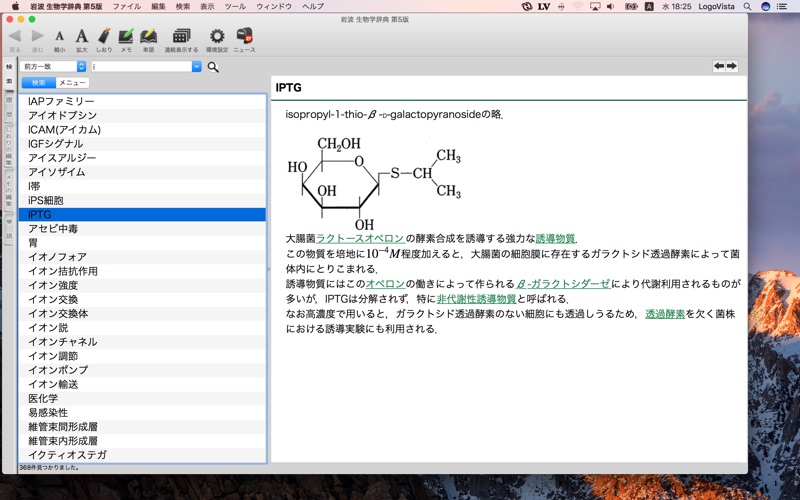
Task: Click the 連続表示する toolbar icon
Action: (181, 38)
